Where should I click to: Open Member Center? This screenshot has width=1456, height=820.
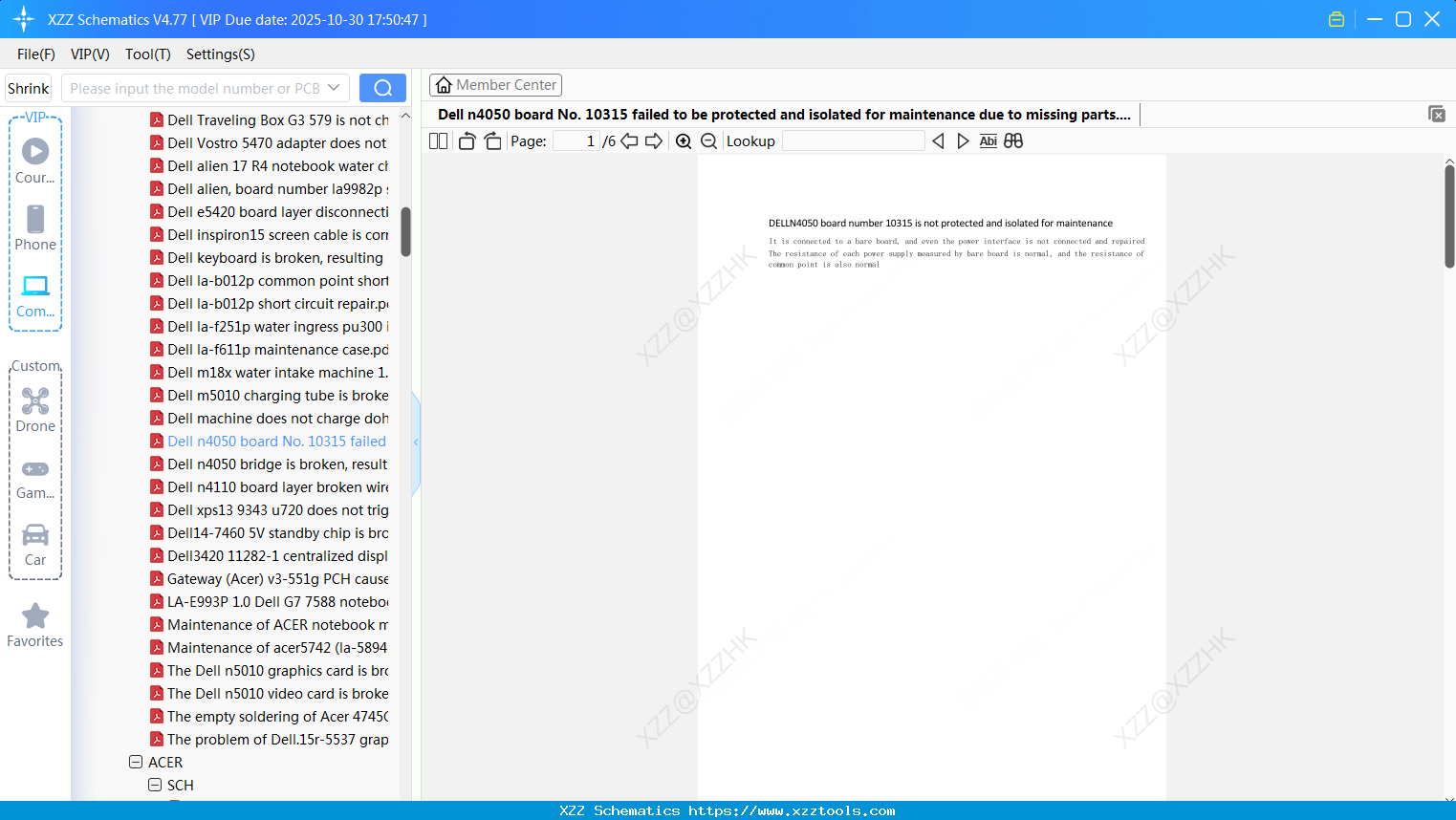[495, 85]
